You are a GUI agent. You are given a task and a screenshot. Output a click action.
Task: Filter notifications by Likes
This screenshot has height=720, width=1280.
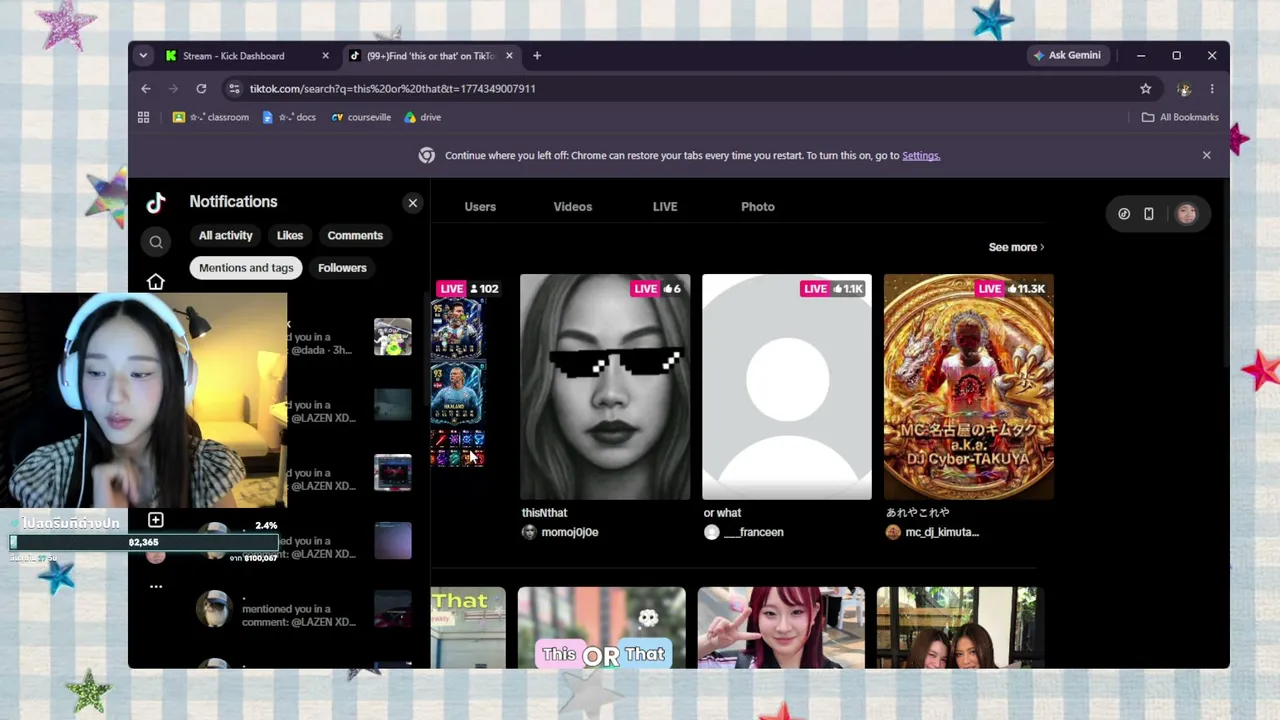[290, 236]
